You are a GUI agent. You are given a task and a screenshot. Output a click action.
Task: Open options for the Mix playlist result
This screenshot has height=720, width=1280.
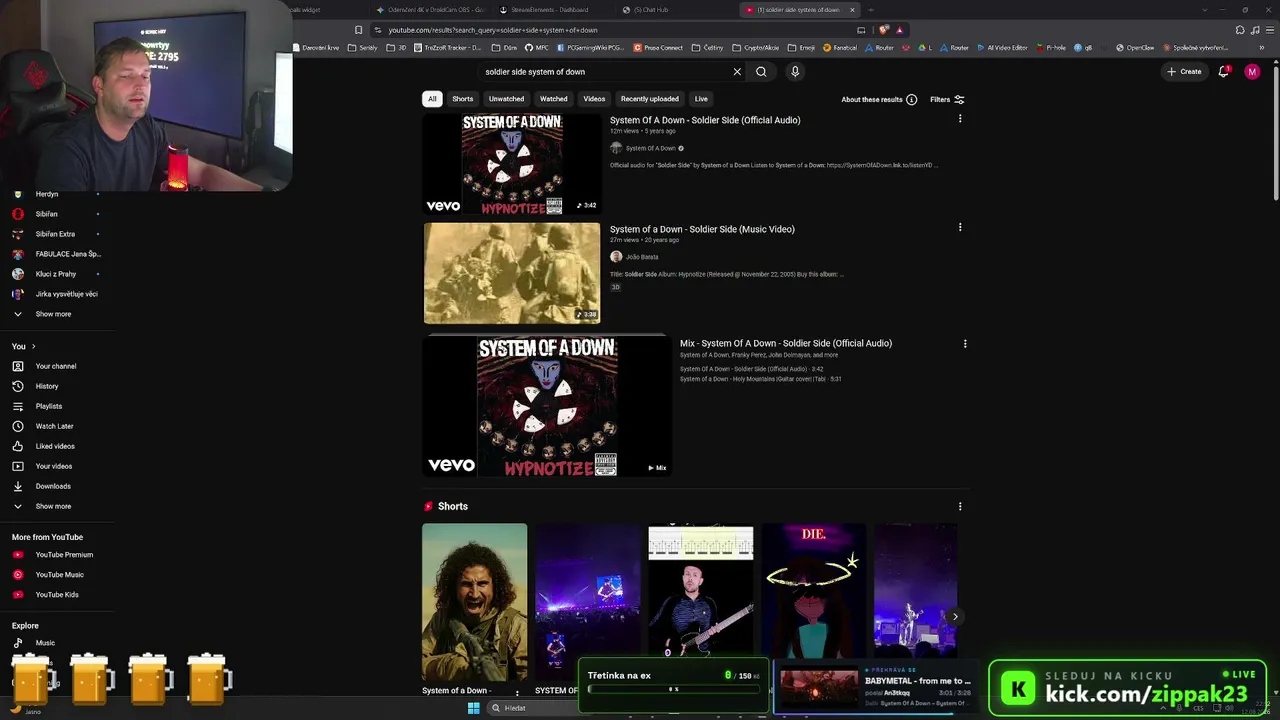pyautogui.click(x=965, y=344)
